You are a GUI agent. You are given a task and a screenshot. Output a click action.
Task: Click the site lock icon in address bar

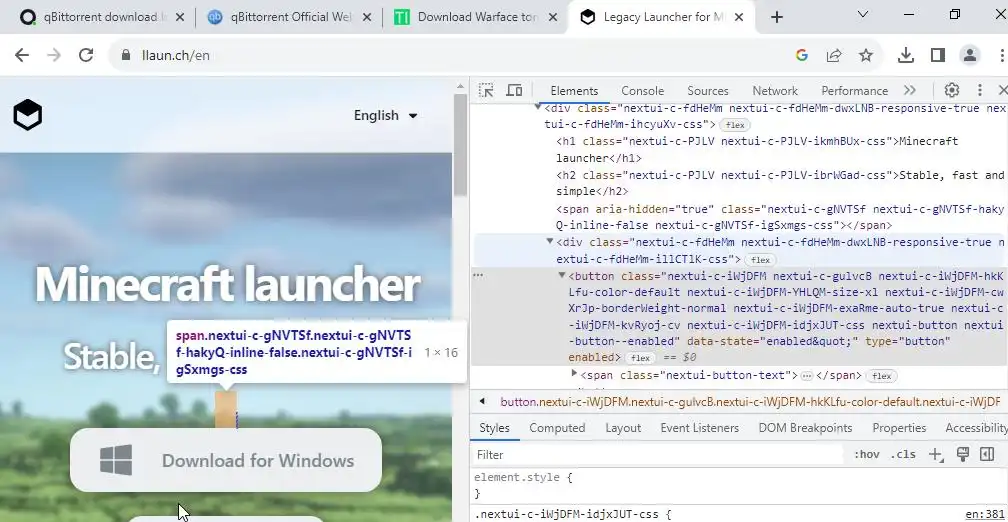point(125,55)
